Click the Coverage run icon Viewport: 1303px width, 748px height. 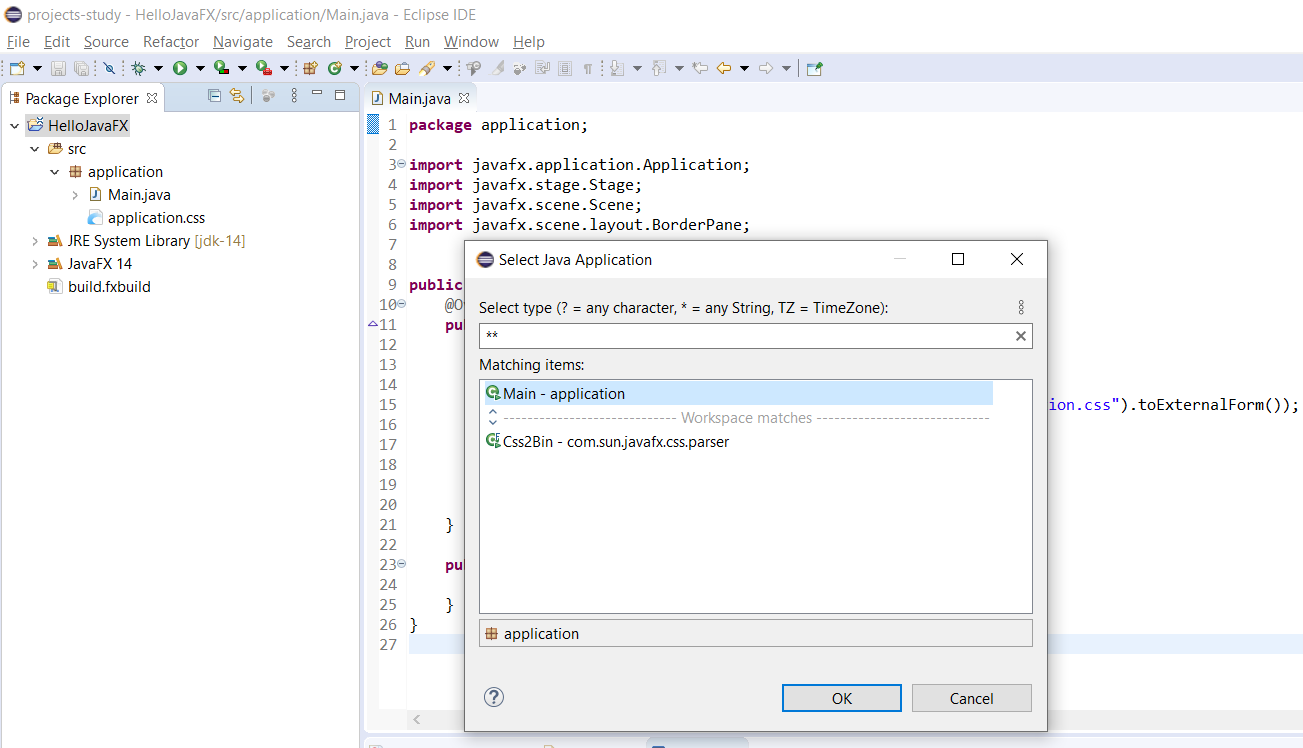point(221,68)
